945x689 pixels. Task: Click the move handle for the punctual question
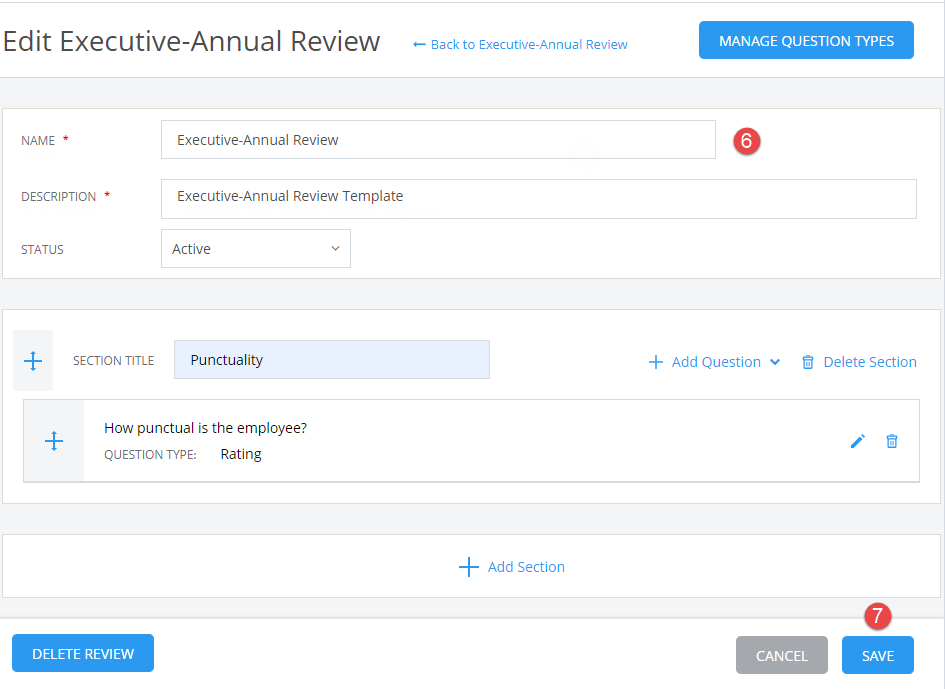tap(54, 441)
